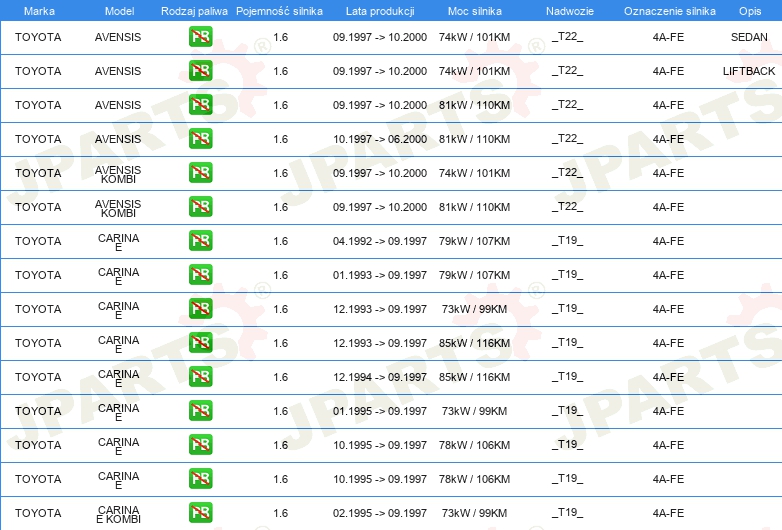The width and height of the screenshot is (782, 530).
Task: Click the Rodzaj paliwa column header
Action: coord(194,11)
